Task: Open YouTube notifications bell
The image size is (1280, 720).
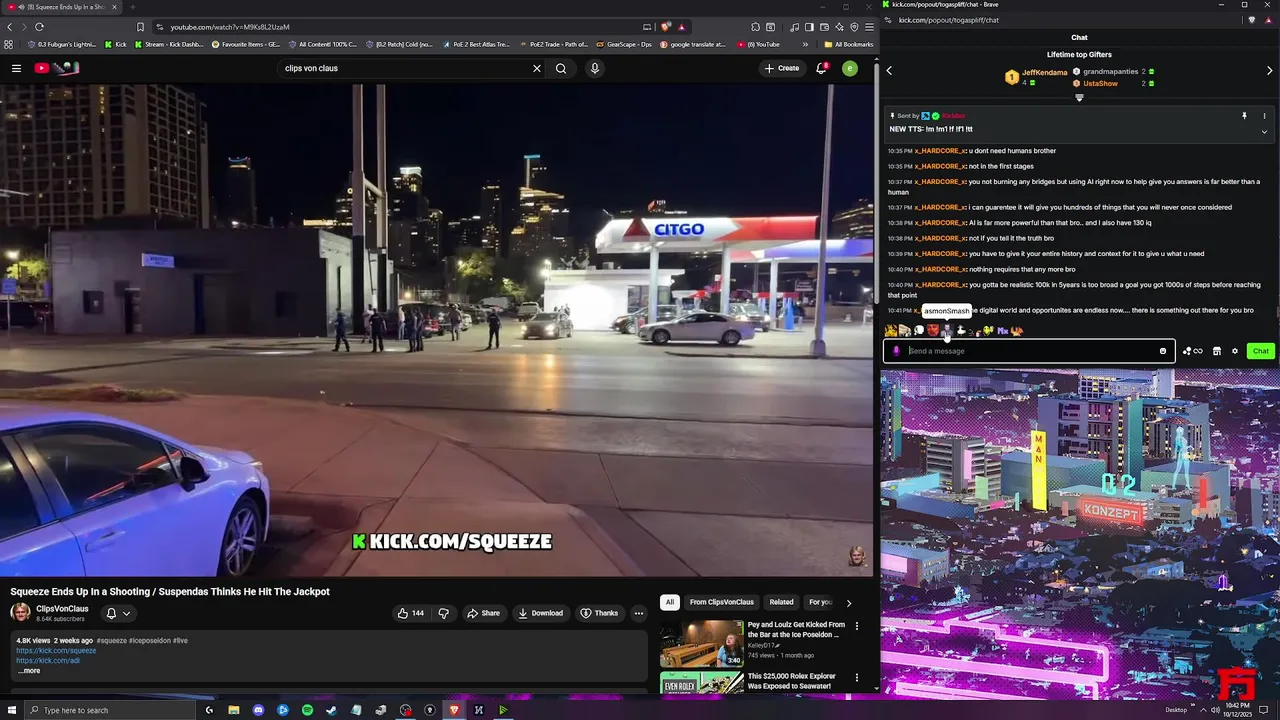Action: click(821, 68)
